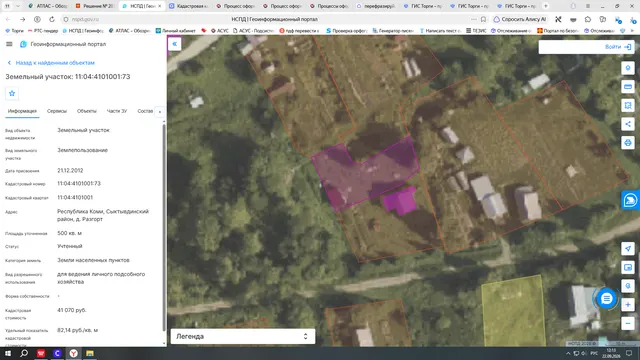Open the map layers icon
This screenshot has width=640, height=360.
tap(628, 267)
